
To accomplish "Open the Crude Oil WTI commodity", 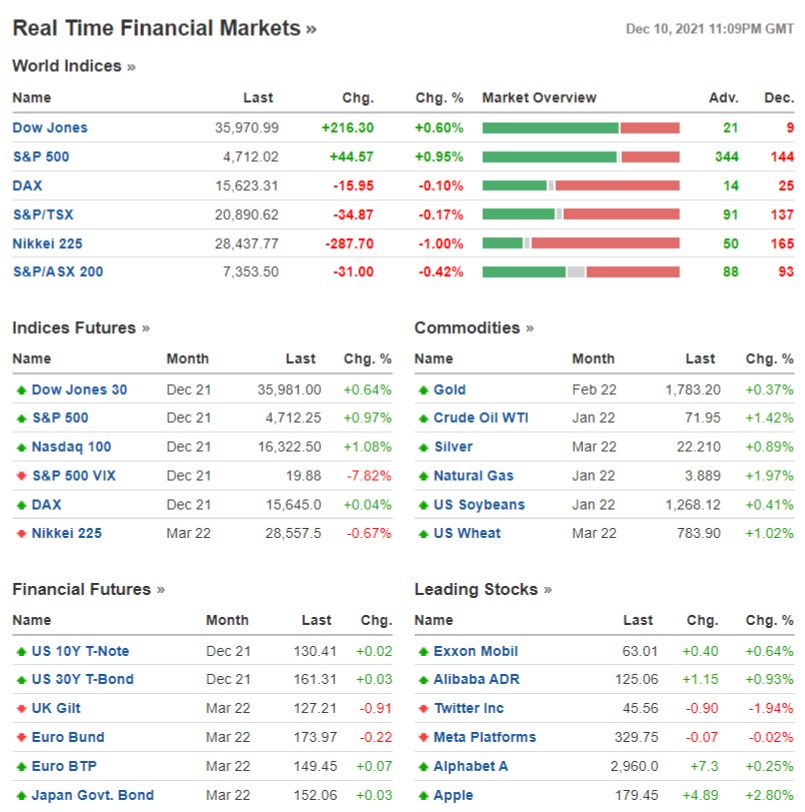I will tap(481, 418).
